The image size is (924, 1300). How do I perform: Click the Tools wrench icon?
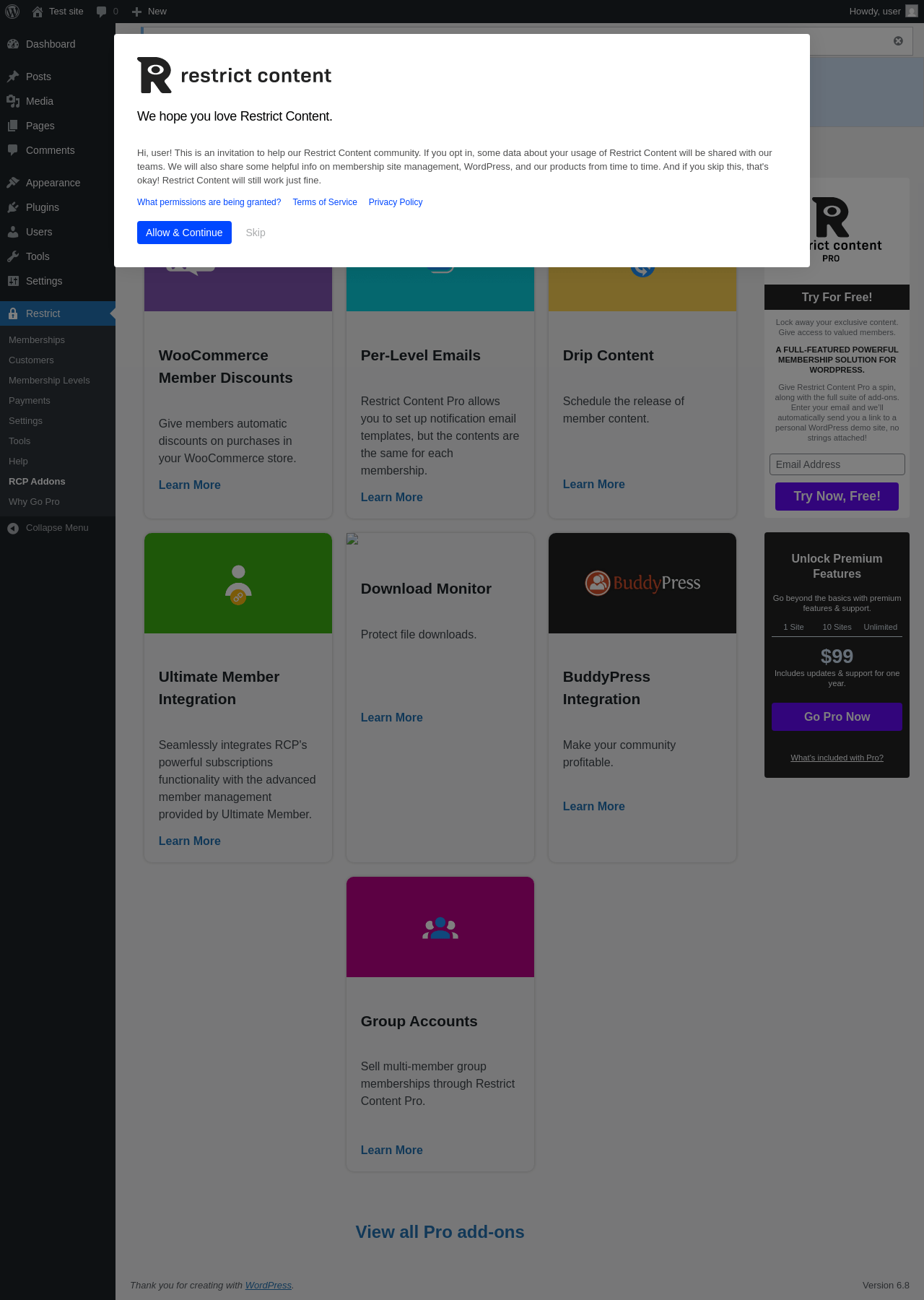[13, 256]
